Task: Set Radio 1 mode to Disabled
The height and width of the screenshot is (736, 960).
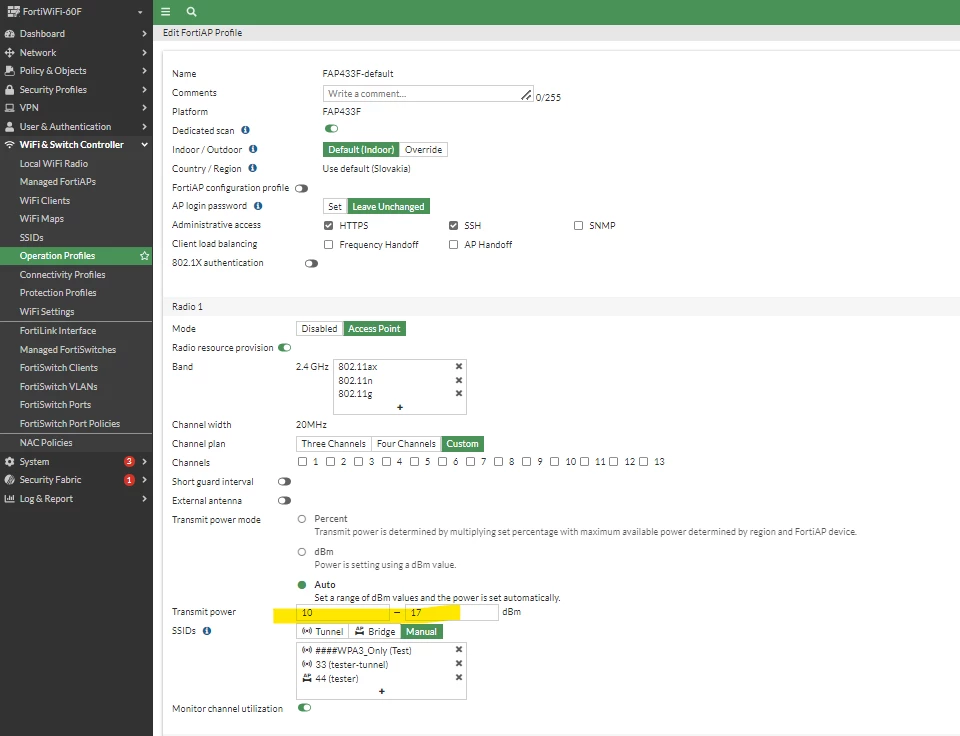Action: tap(319, 329)
